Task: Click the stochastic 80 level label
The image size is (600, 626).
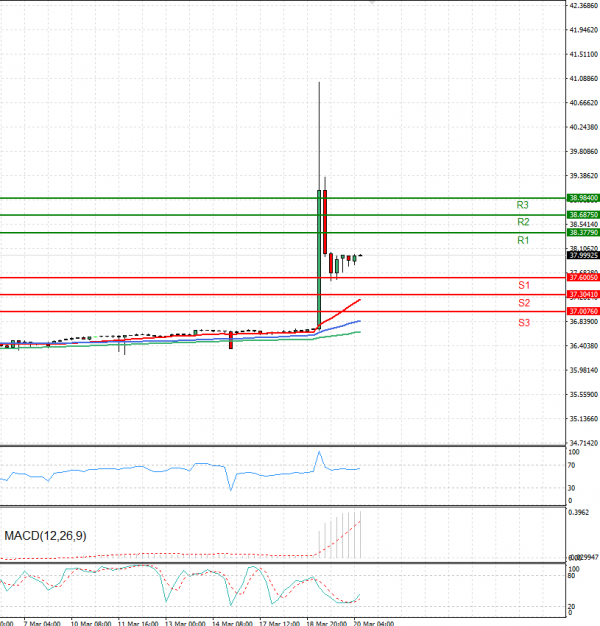Action: click(571, 575)
